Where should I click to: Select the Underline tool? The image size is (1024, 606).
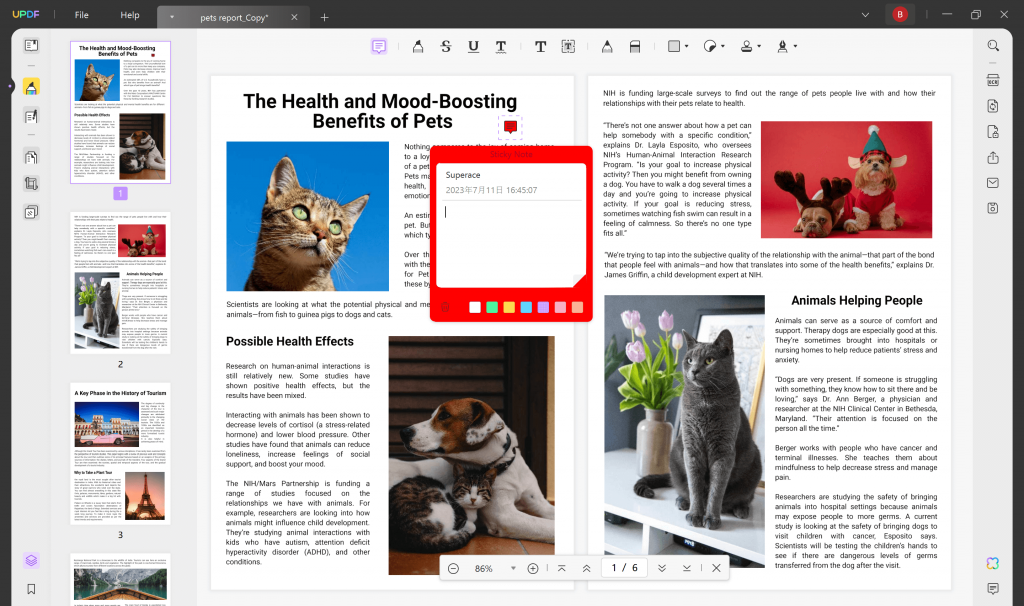[473, 46]
